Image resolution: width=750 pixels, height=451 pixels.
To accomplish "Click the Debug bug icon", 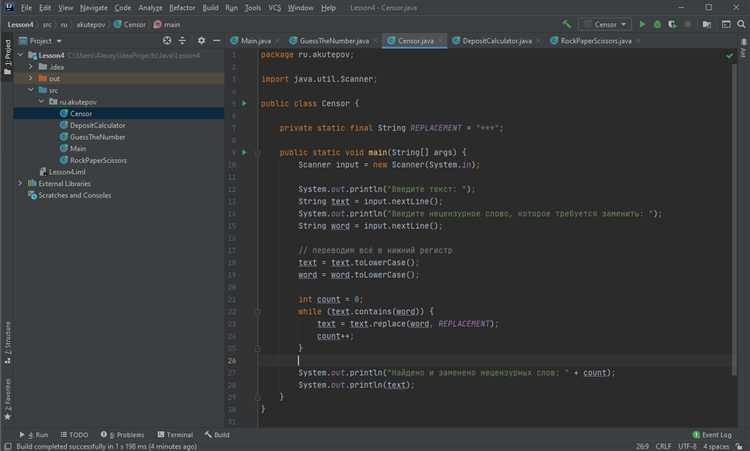I will [x=657, y=24].
